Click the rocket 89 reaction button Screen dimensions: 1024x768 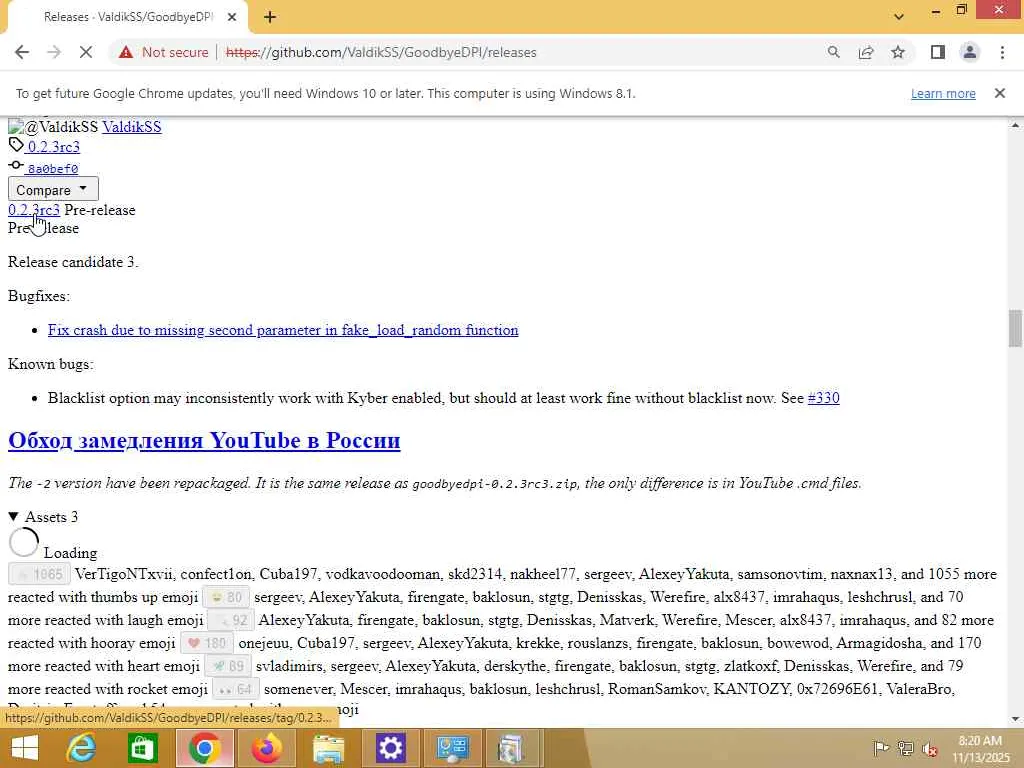pos(227,666)
